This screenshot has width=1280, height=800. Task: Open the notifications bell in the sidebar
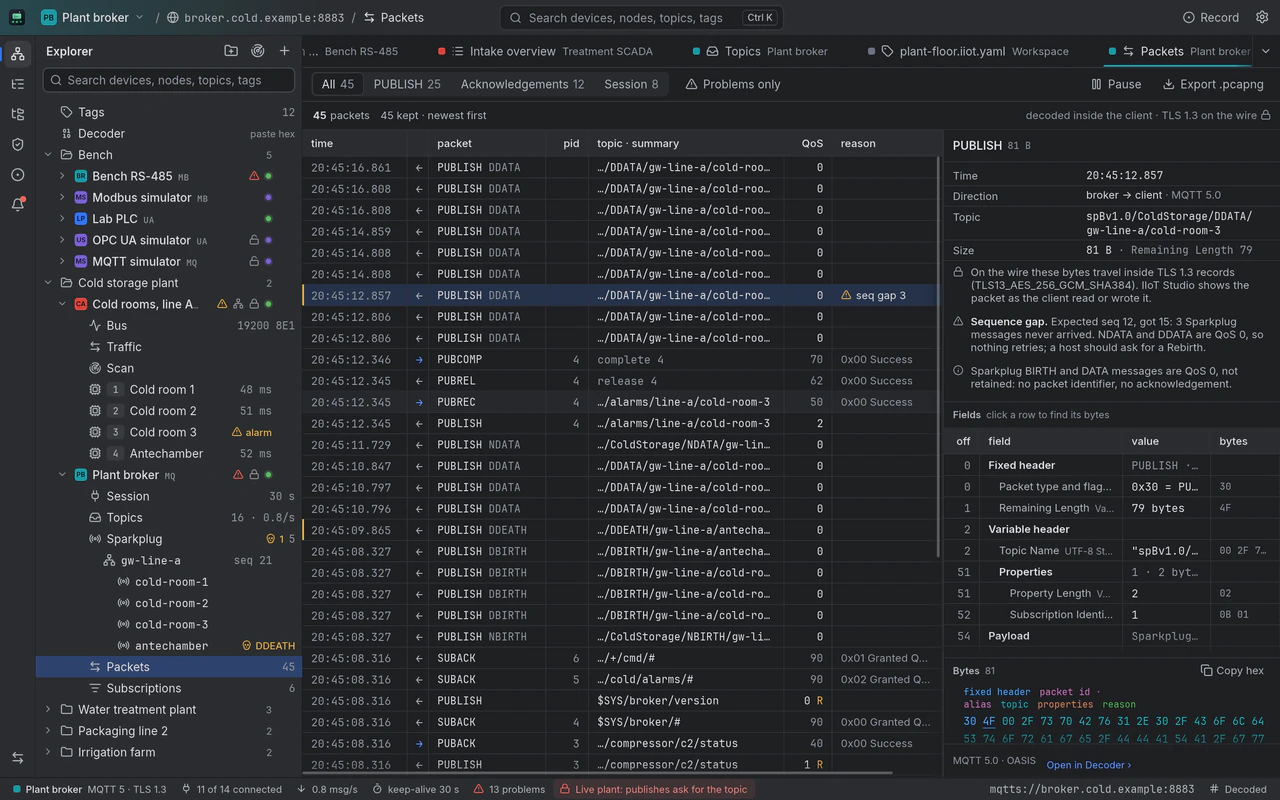pyautogui.click(x=17, y=204)
